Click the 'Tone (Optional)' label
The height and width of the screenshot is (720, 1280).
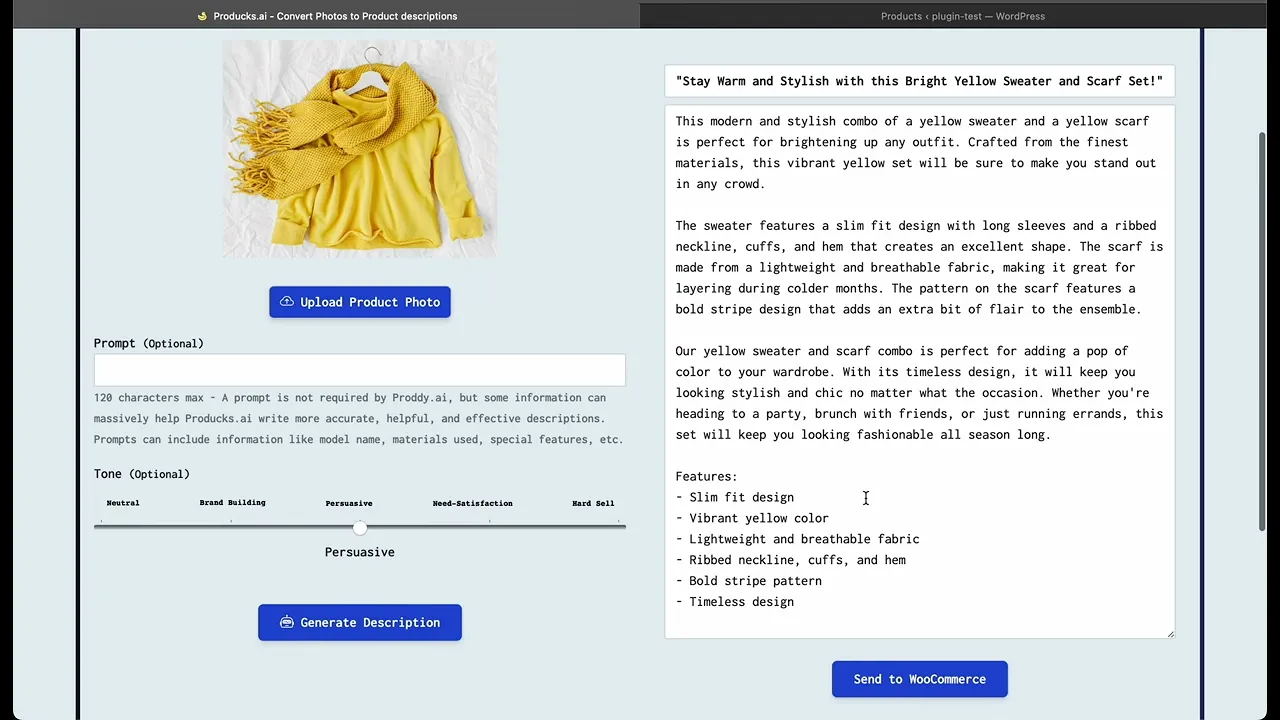pos(142,474)
